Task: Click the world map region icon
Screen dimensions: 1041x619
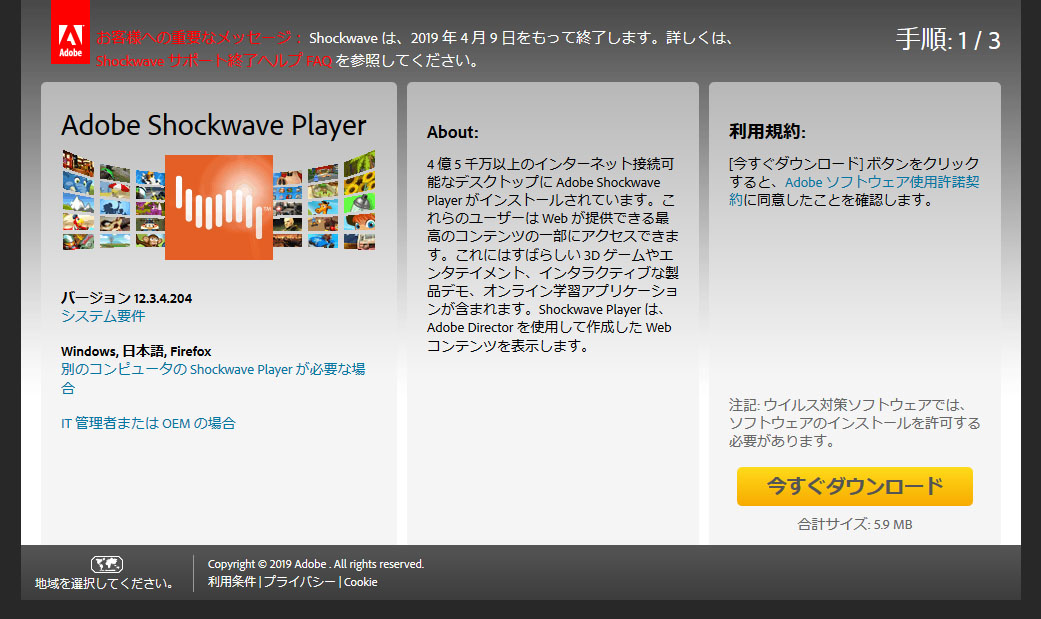Action: 106,564
